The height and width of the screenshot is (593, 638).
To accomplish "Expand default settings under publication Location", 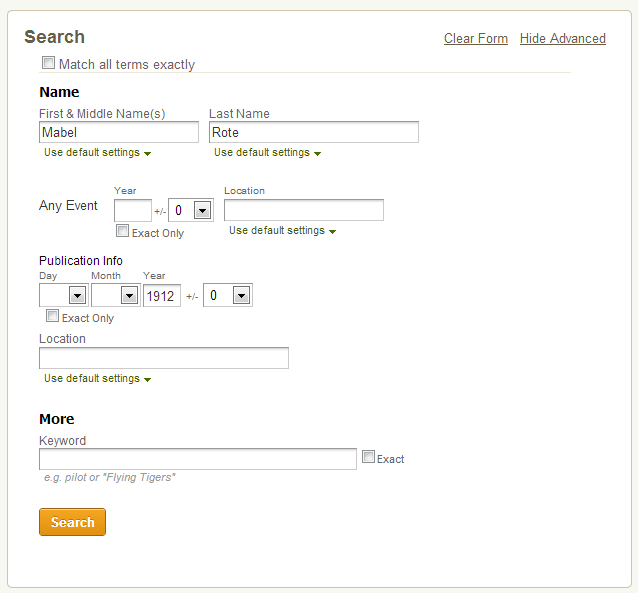I will (97, 379).
